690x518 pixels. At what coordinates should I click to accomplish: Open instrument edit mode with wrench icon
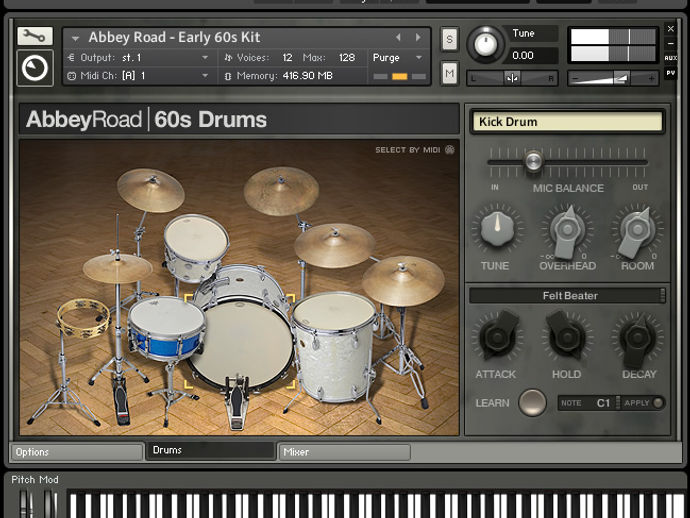35,36
